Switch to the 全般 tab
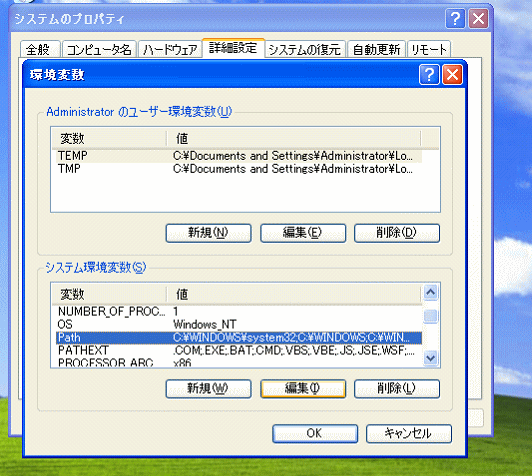Screen dimensions: 532x476 tap(40, 50)
